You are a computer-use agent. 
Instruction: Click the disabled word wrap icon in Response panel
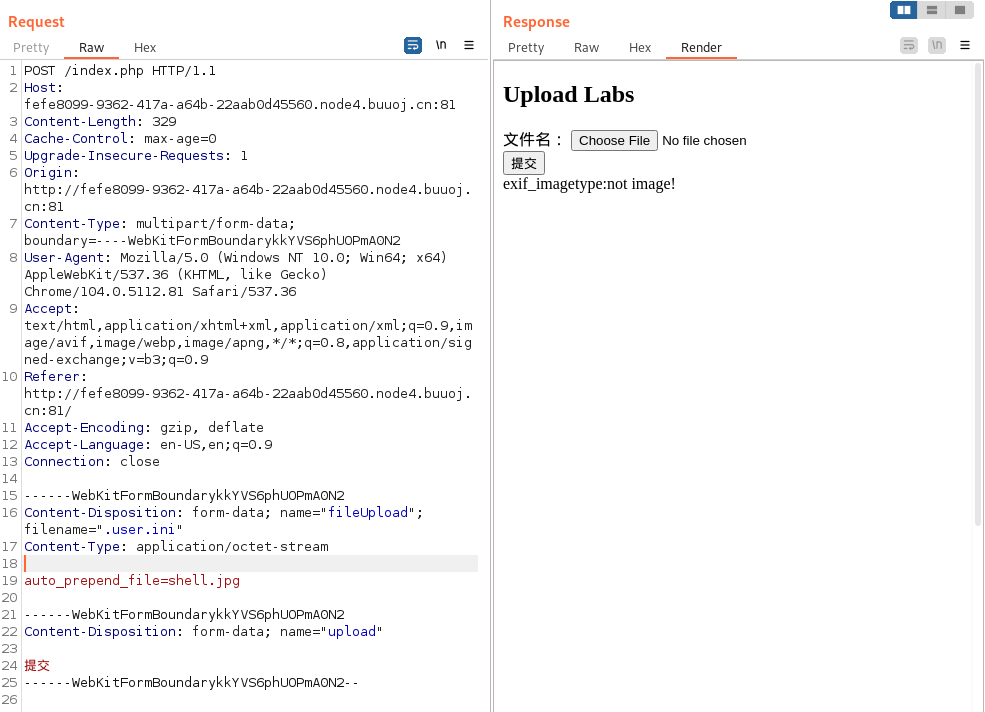(908, 45)
